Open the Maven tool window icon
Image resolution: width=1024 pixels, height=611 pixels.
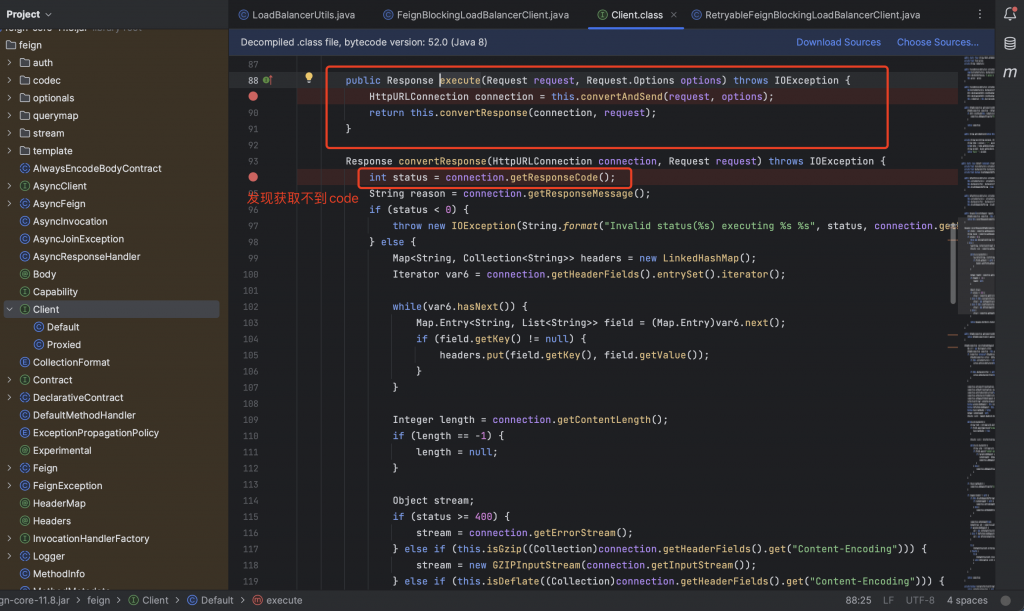coord(1010,72)
